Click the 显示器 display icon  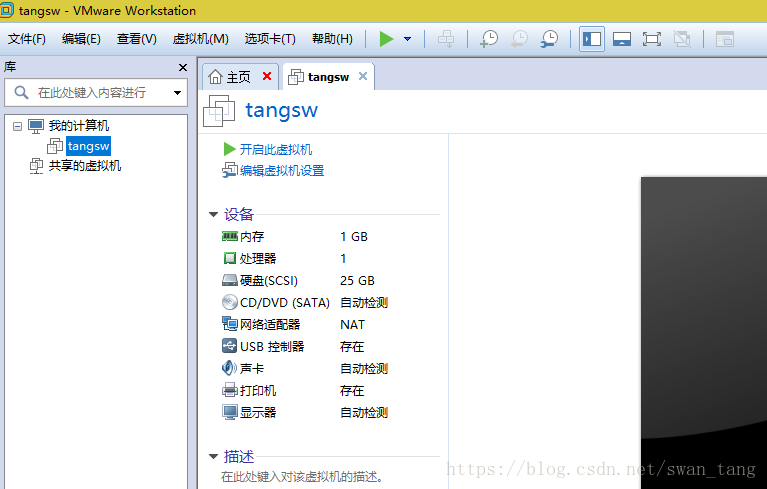pyautogui.click(x=230, y=412)
